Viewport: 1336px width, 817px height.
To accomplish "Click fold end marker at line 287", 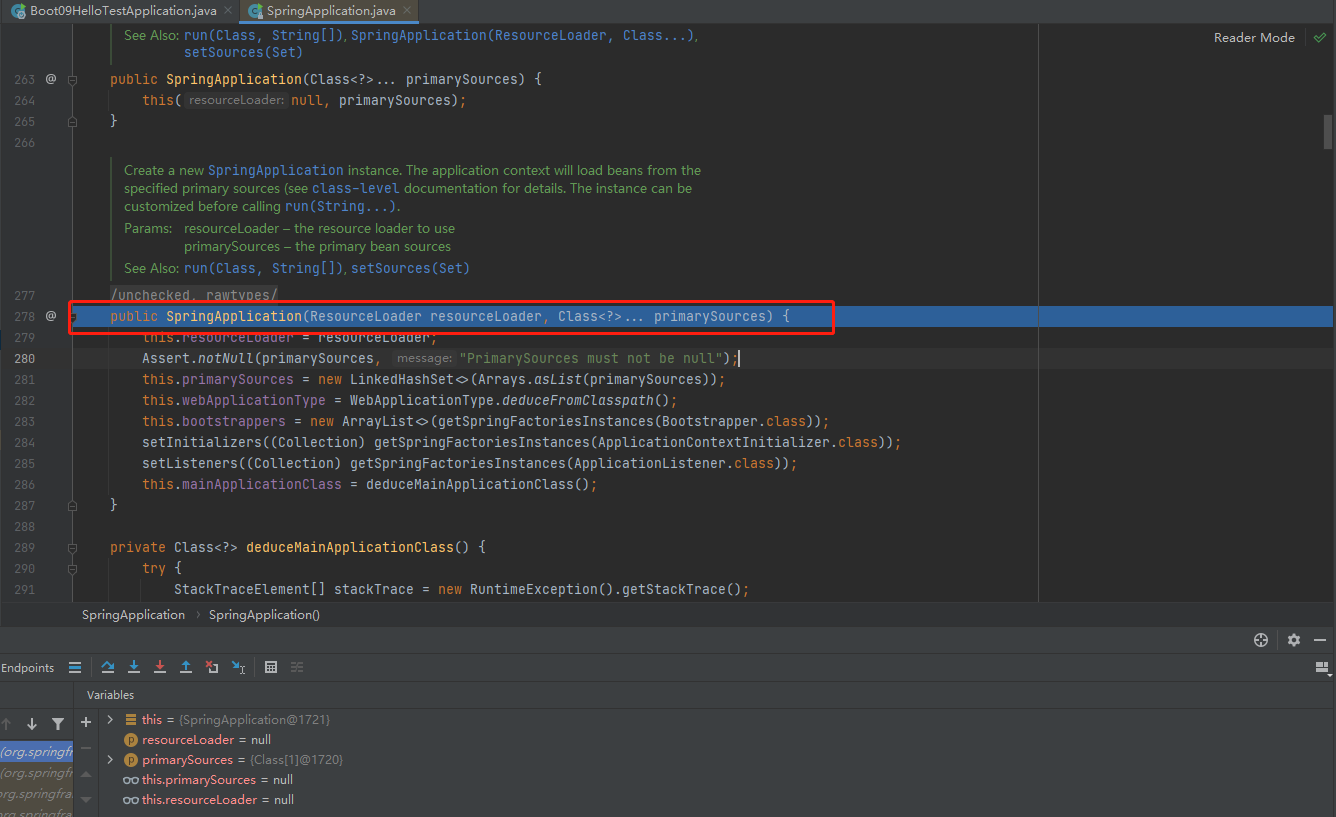I will pos(72,505).
